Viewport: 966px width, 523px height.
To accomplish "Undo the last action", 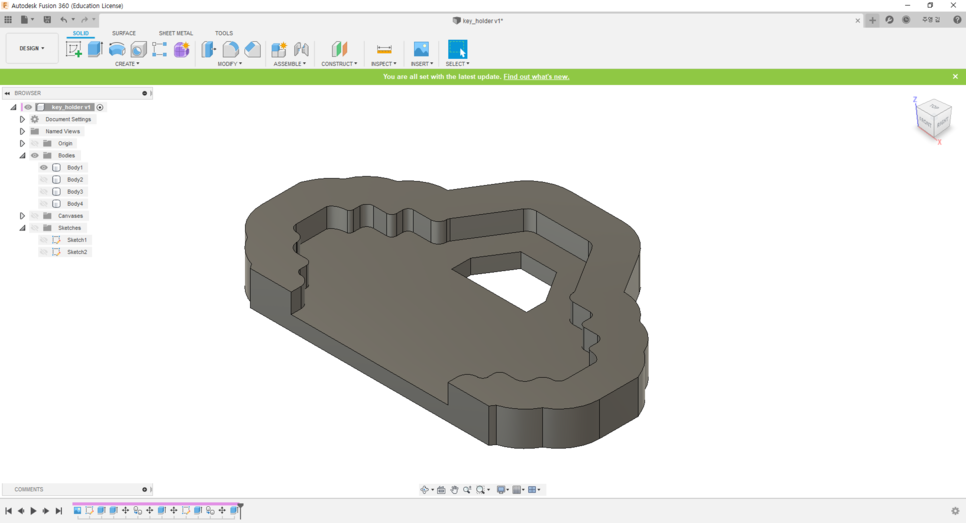I will click(x=63, y=20).
